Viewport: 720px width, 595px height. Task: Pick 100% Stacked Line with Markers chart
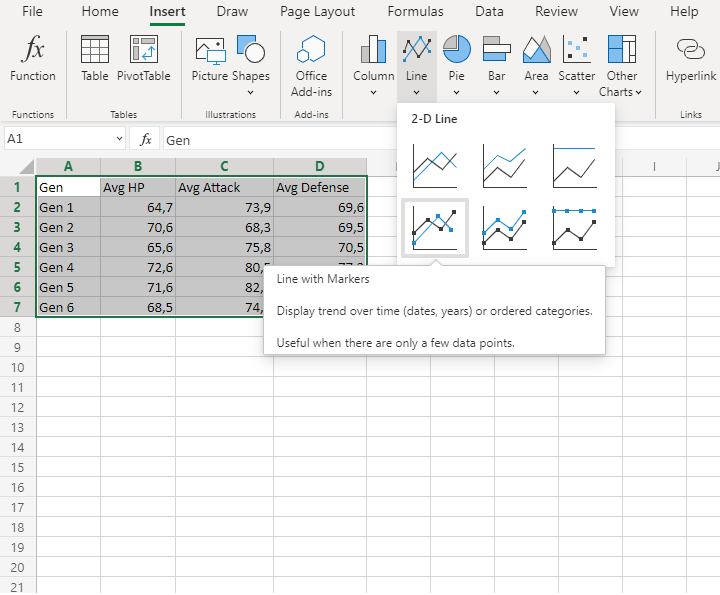(x=574, y=228)
